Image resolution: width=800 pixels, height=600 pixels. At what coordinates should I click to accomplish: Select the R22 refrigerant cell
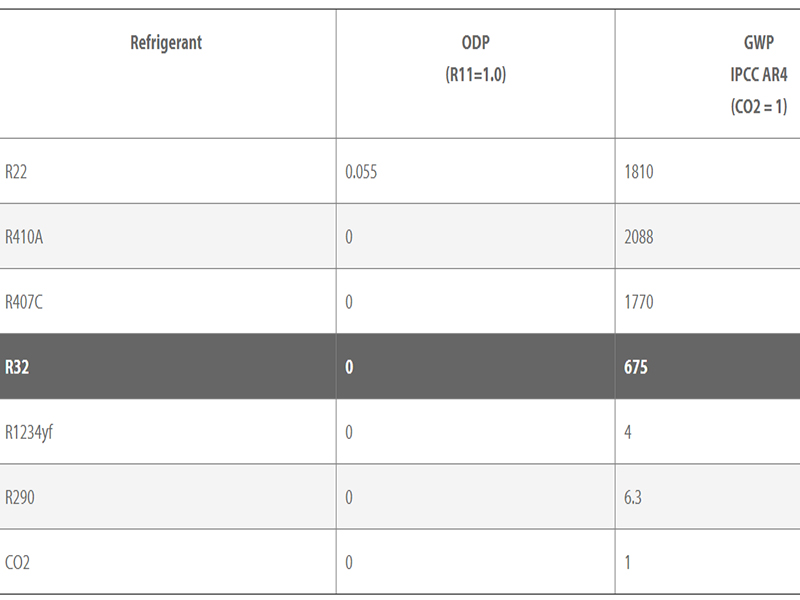pyautogui.click(x=16, y=172)
